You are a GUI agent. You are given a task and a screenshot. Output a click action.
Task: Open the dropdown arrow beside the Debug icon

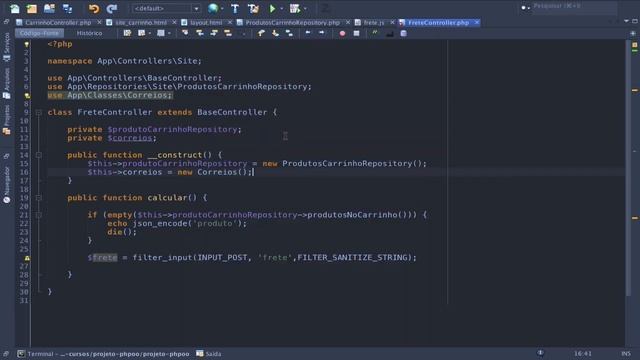[305, 9]
